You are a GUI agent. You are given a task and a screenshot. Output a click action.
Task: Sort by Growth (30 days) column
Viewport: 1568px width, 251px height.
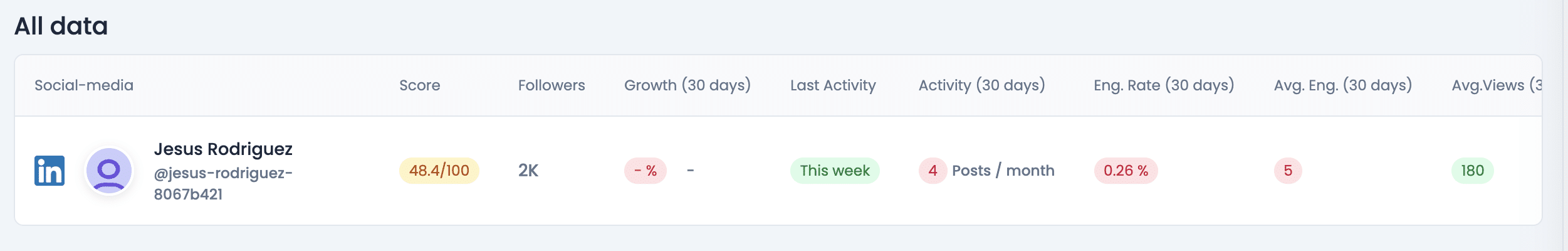coord(687,85)
